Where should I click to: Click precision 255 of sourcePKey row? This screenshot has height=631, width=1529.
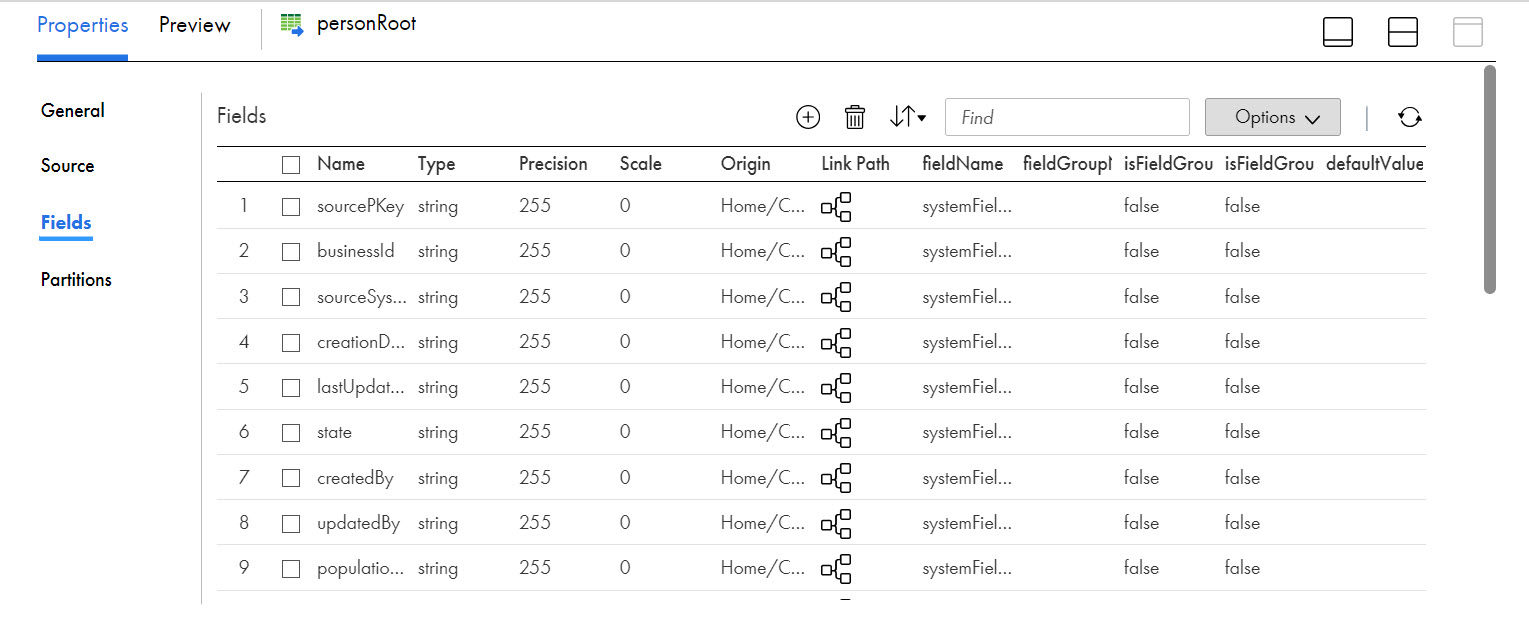tap(535, 207)
